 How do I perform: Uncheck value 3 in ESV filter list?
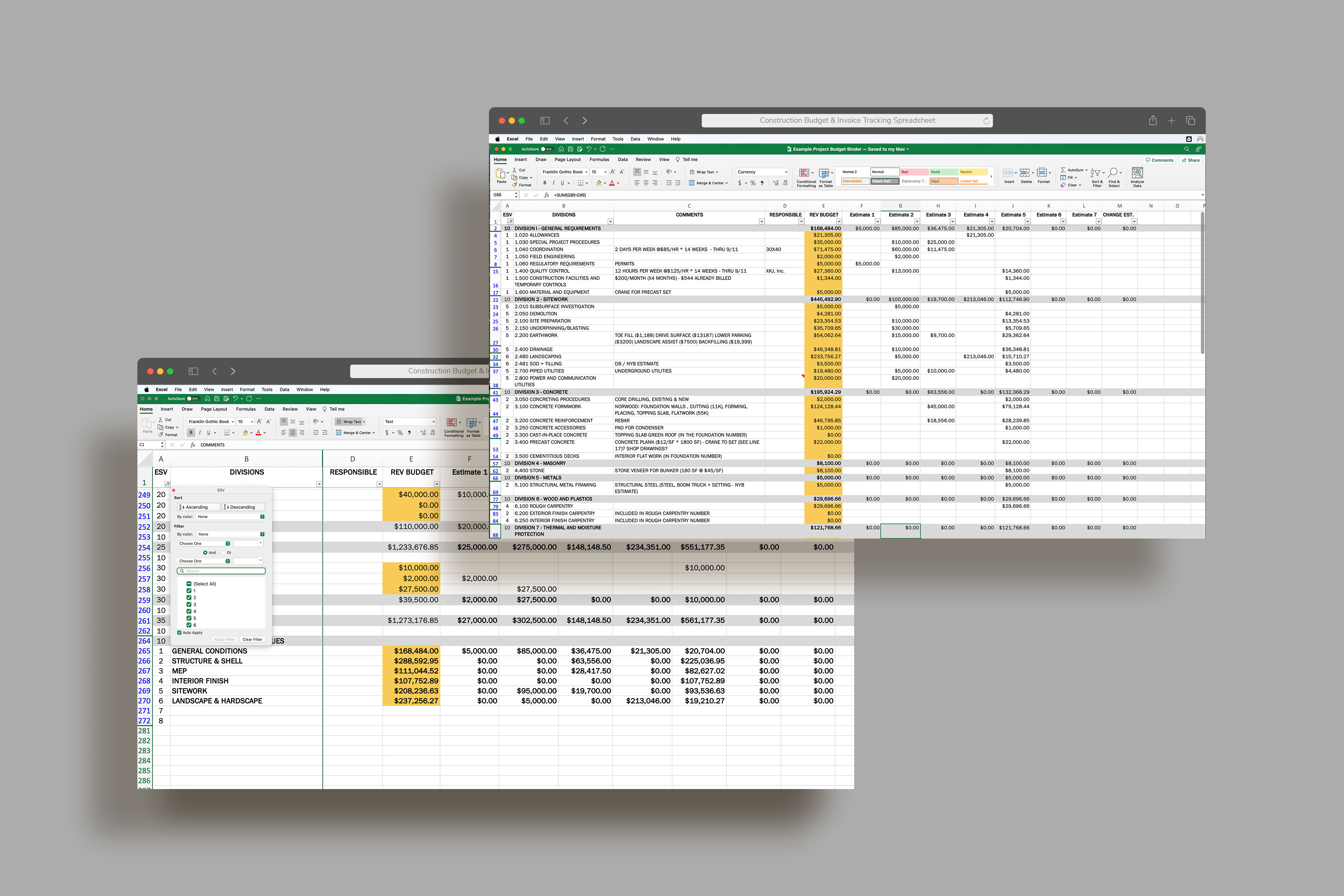click(188, 605)
